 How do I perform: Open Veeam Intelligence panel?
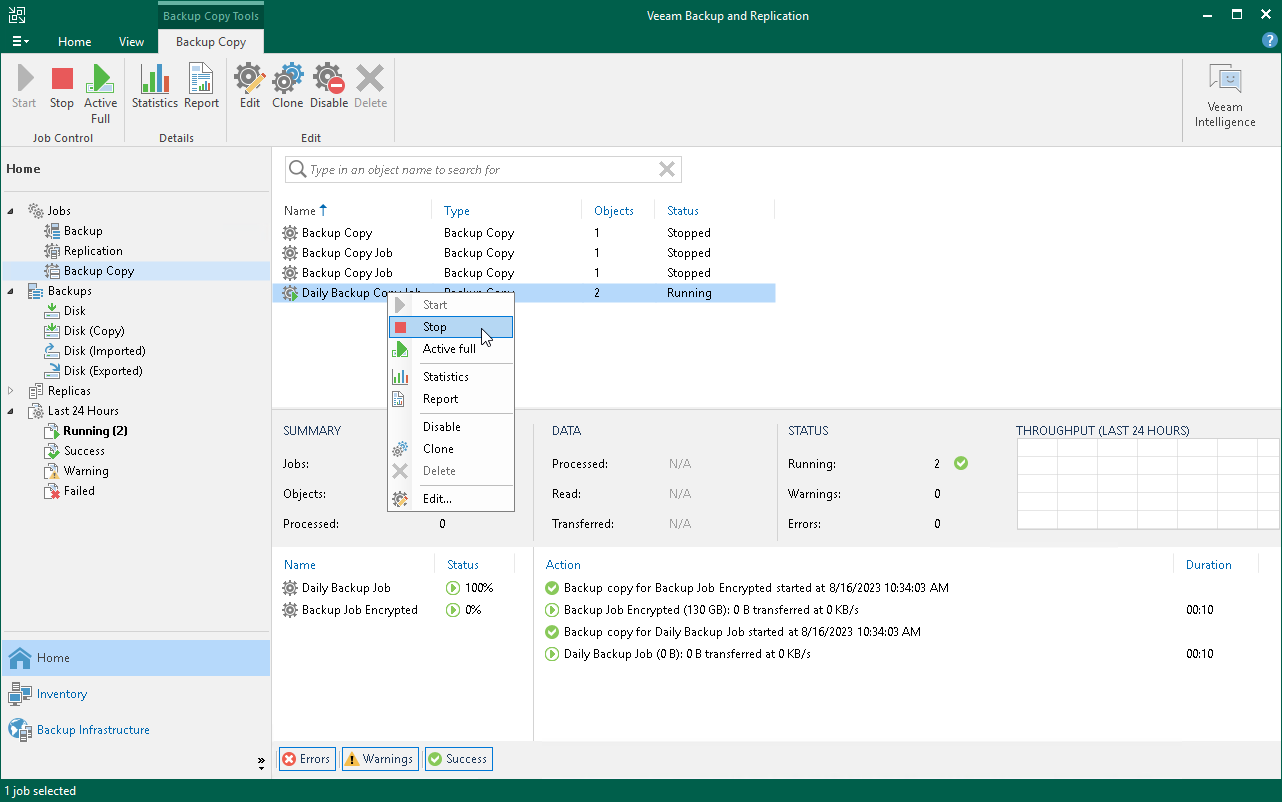pos(1224,90)
